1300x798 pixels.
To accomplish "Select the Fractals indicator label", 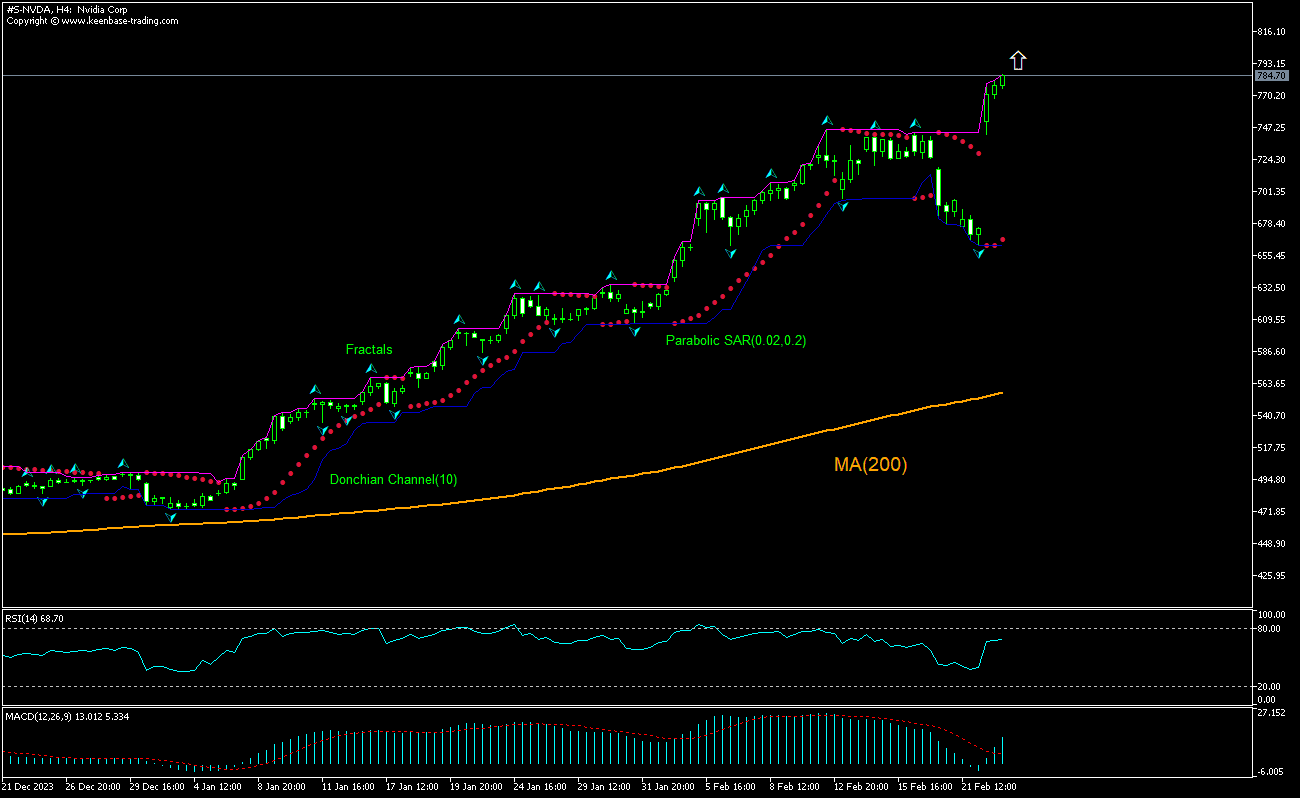I will (x=369, y=350).
